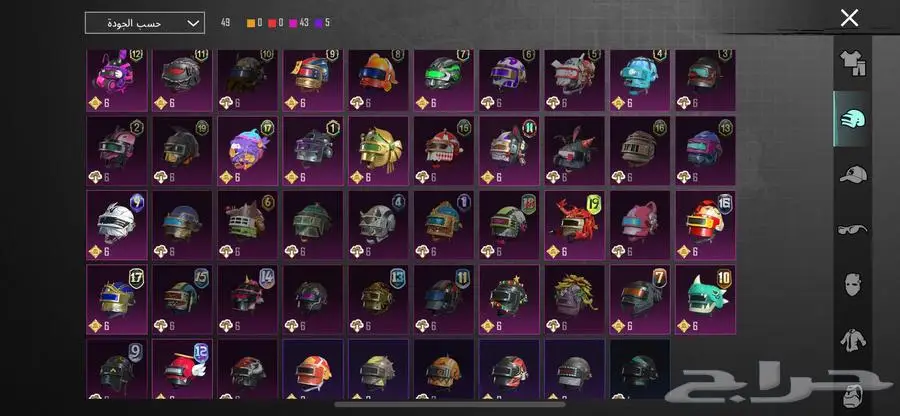Screen dimensions: 900x416
Task: Close the inventory with the X icon
Action: click(849, 18)
